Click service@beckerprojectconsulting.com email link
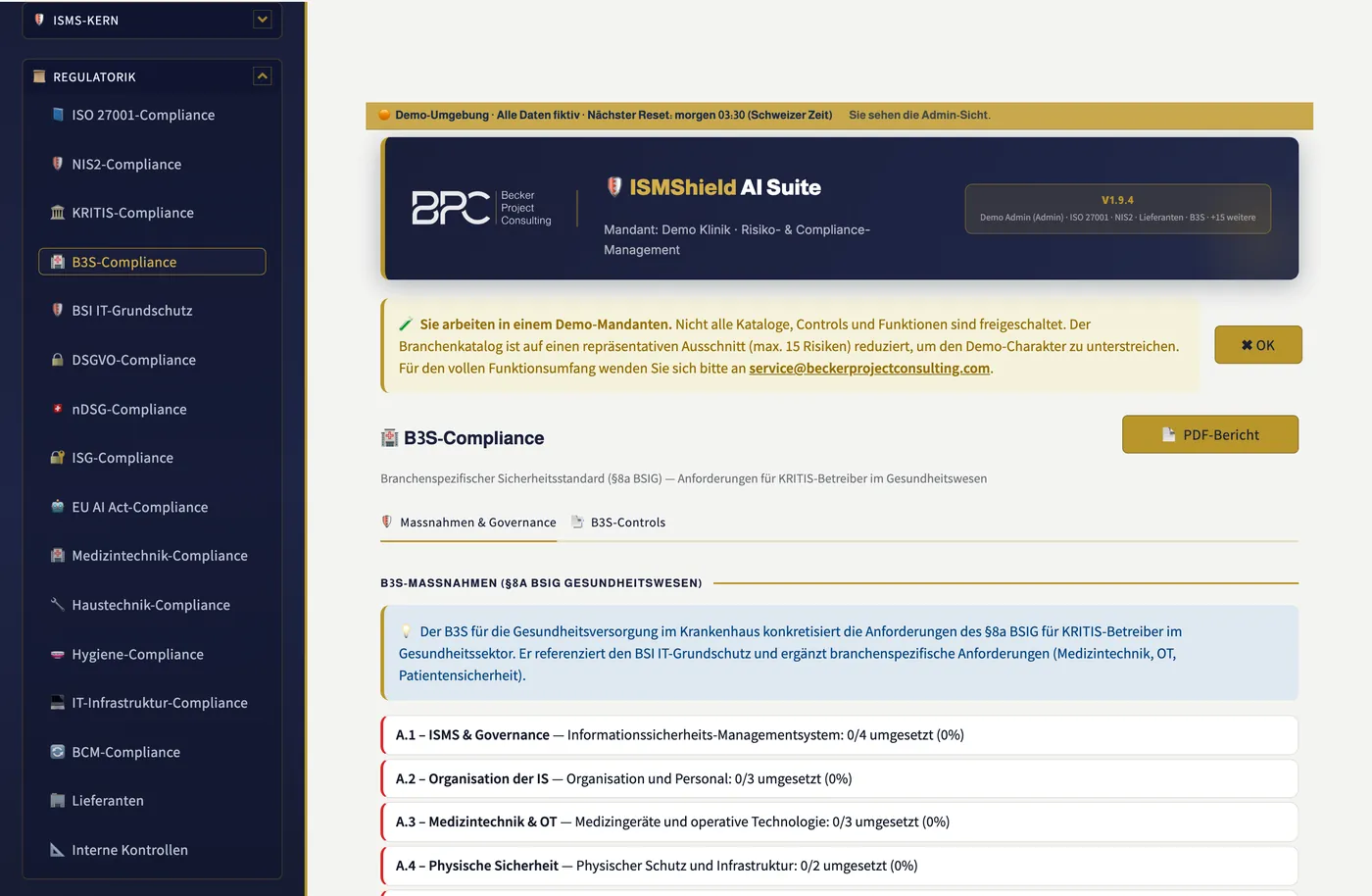 869,369
